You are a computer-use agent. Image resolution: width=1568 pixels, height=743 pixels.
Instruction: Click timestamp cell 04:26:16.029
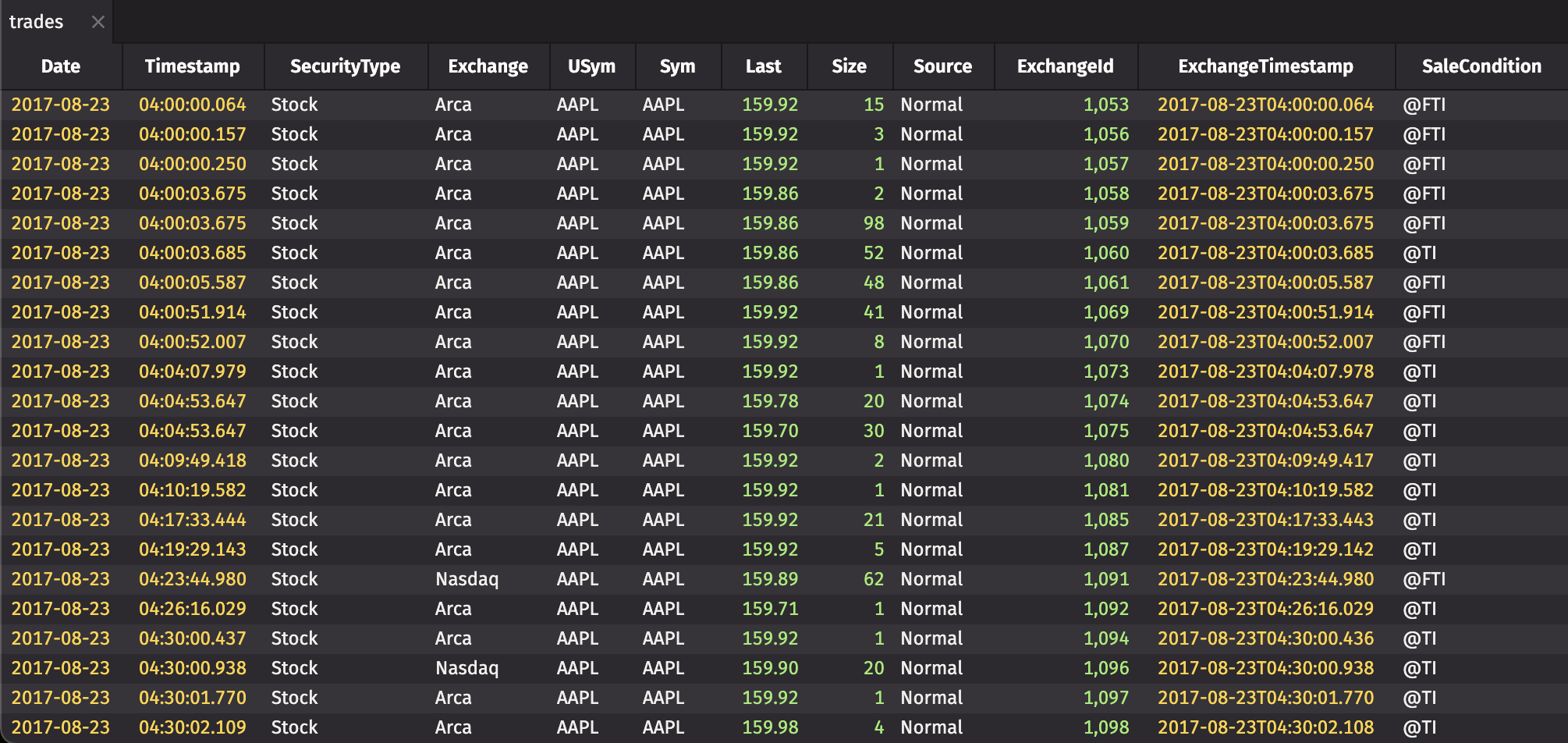(x=193, y=609)
